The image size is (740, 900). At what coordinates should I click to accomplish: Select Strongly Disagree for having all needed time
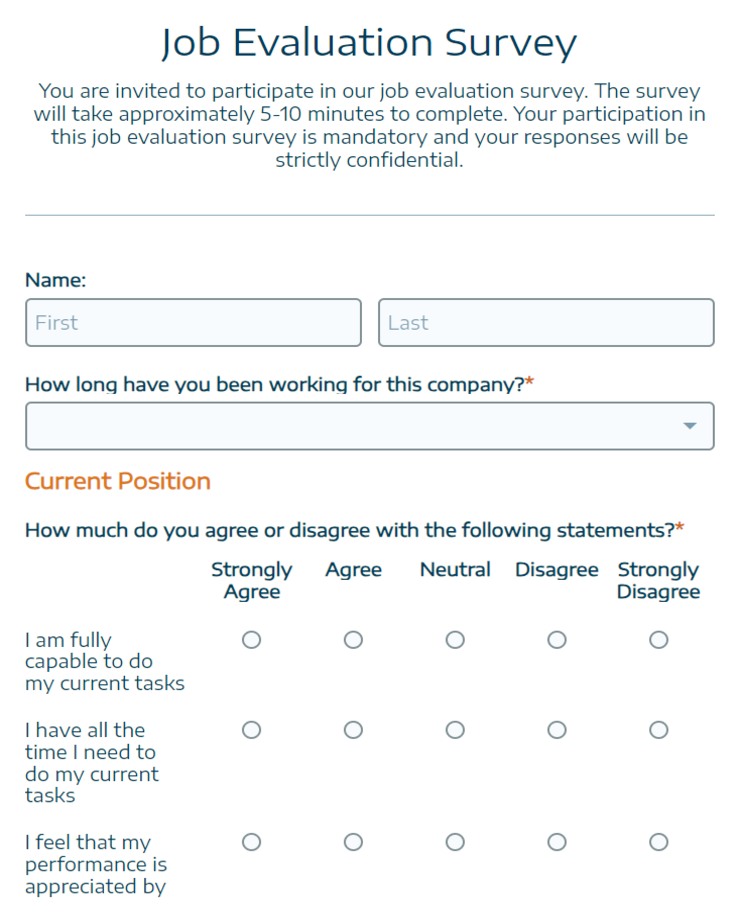pyautogui.click(x=658, y=730)
